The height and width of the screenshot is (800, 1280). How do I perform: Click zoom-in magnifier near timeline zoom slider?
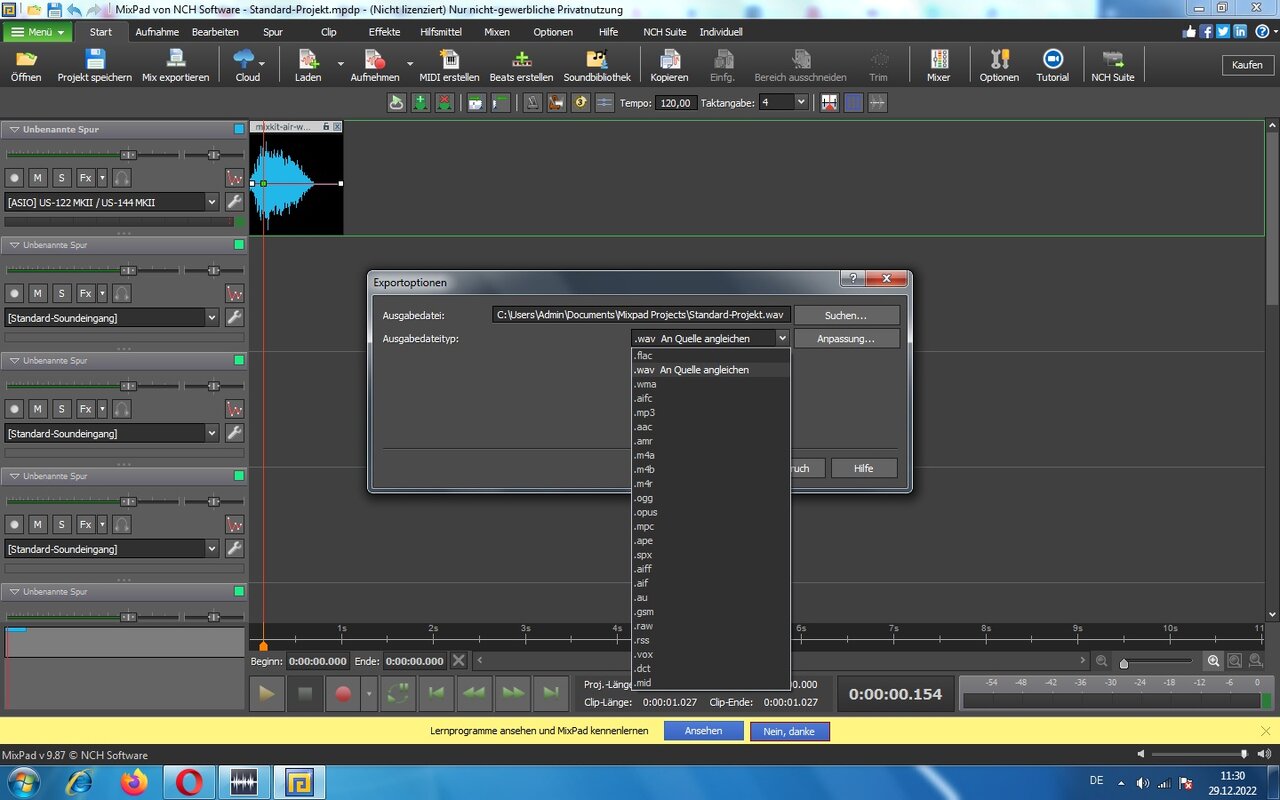pos(1213,661)
